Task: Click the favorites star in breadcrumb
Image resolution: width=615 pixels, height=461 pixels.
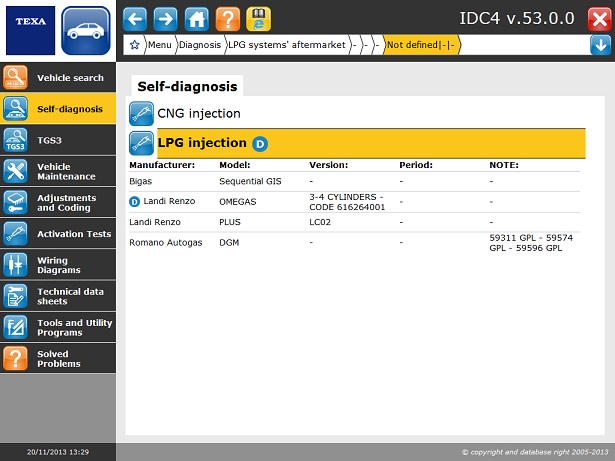Action: (x=135, y=45)
